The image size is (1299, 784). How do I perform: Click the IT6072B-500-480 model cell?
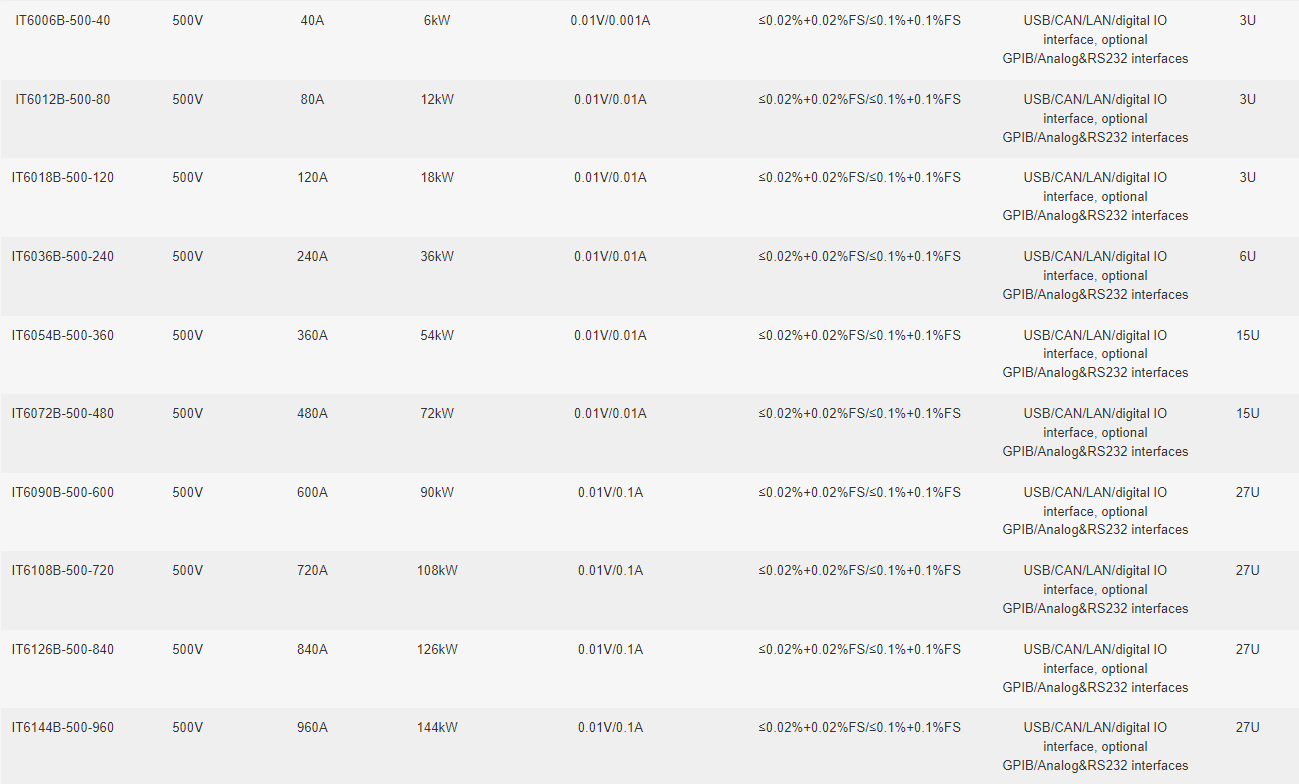63,413
